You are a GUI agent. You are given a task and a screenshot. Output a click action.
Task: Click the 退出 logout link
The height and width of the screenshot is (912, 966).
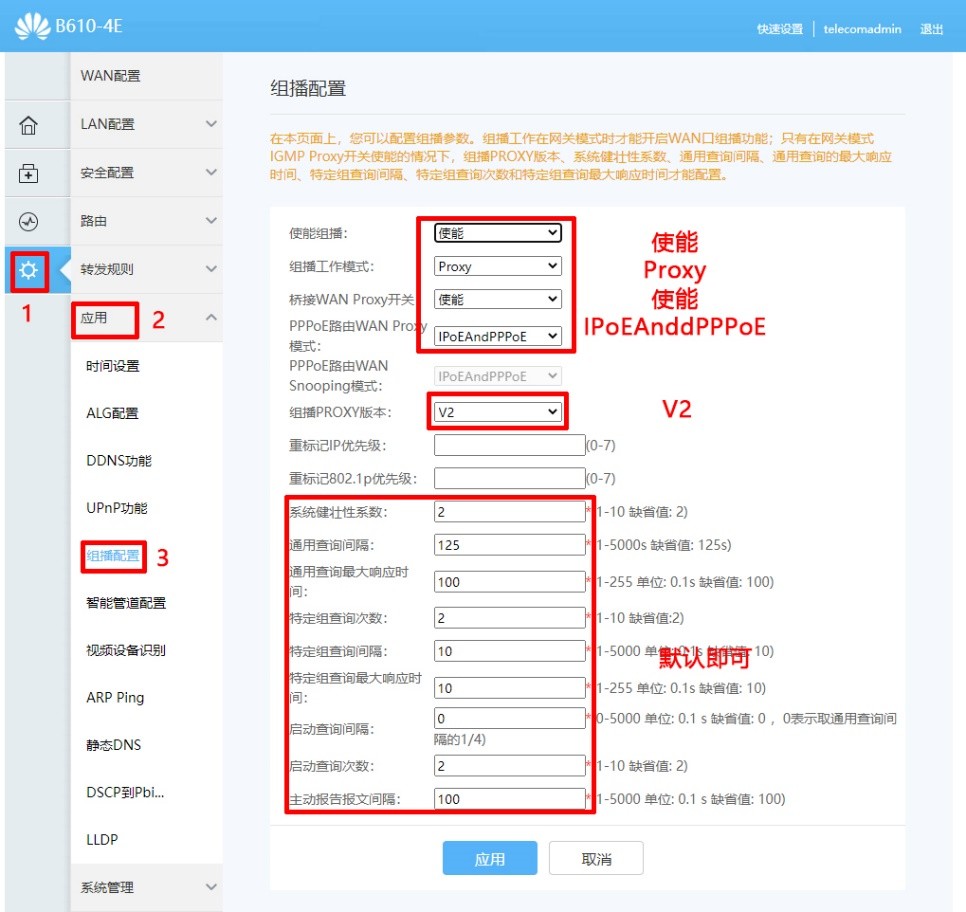(x=931, y=29)
